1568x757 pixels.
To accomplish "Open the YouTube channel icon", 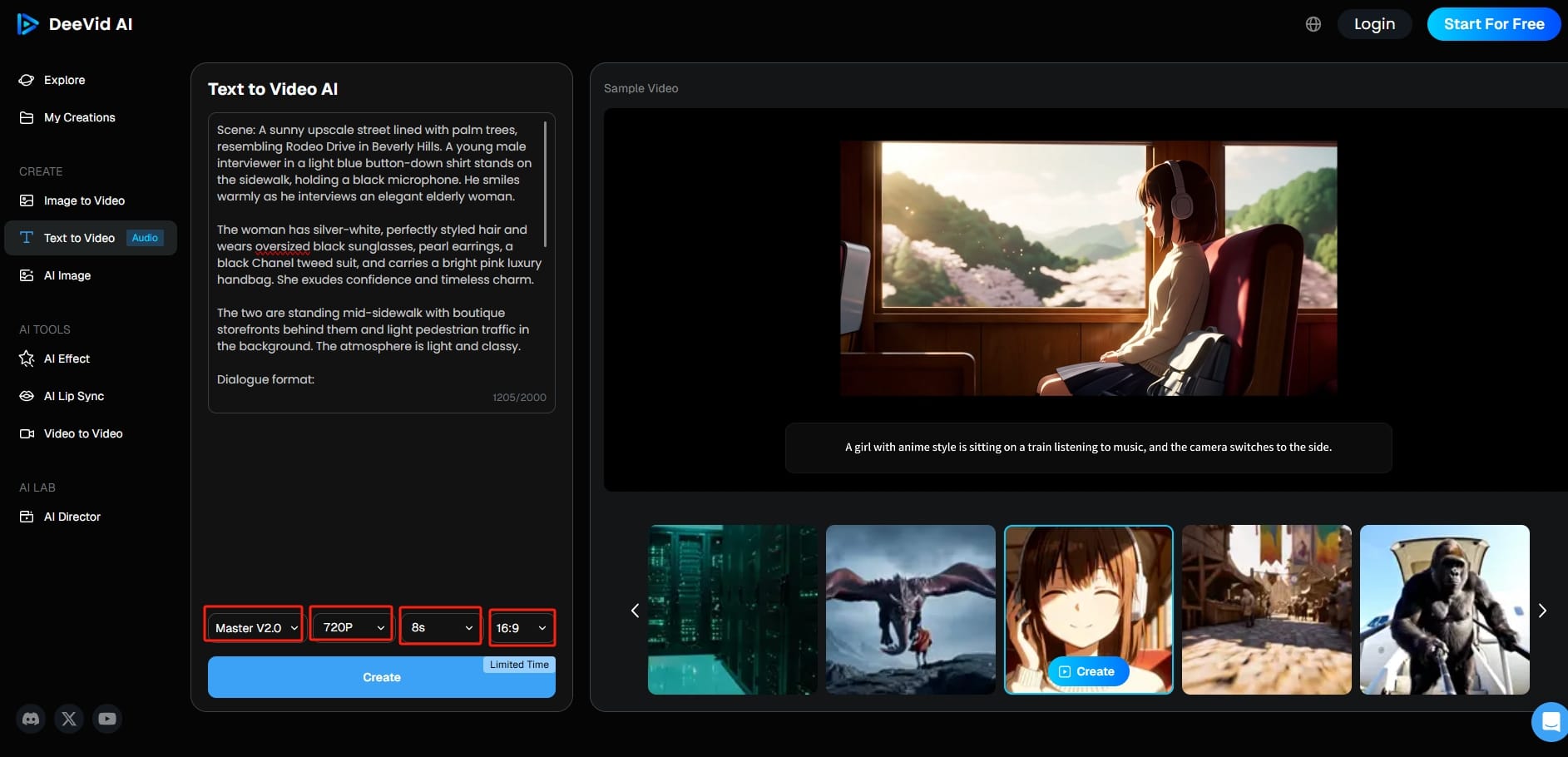I will coord(107,719).
